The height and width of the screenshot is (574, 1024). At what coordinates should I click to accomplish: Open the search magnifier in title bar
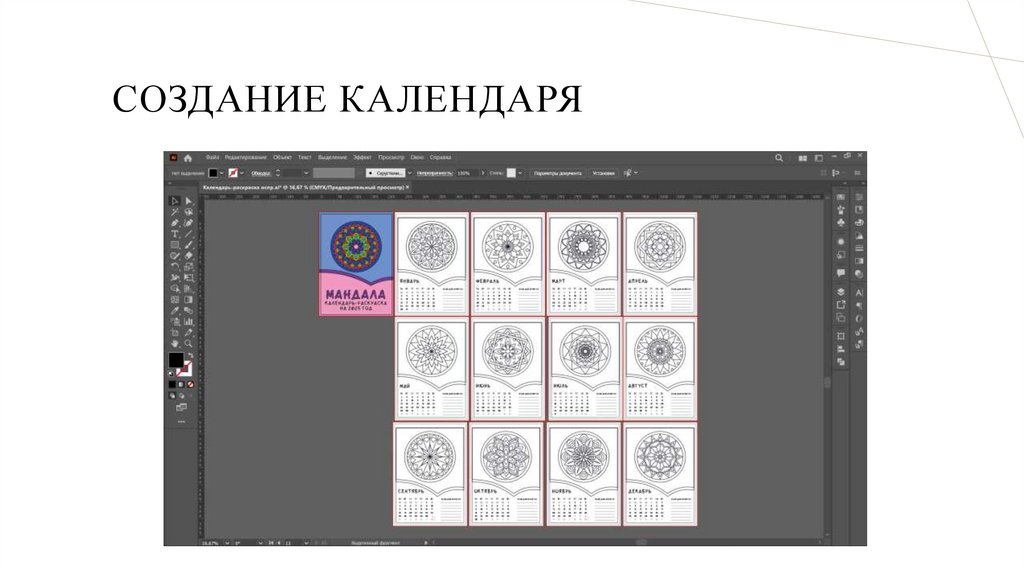[x=778, y=158]
